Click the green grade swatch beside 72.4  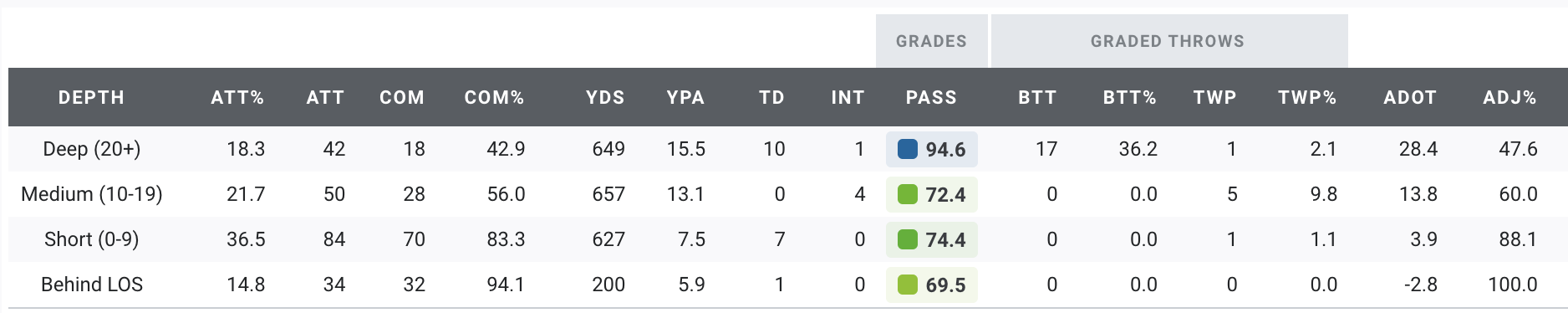tap(907, 194)
